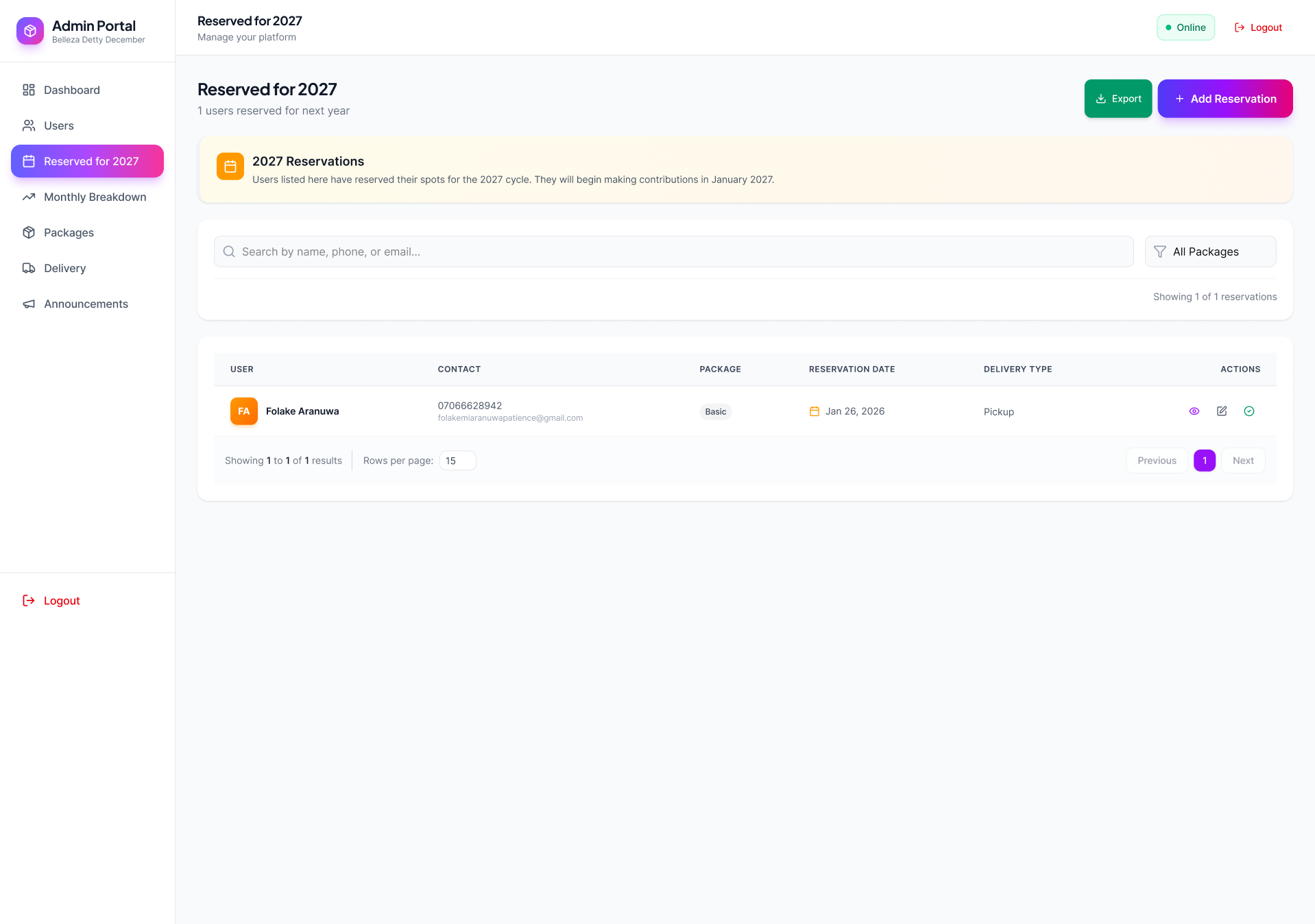
Task: Open the Packages sidebar section
Action: coord(69,232)
